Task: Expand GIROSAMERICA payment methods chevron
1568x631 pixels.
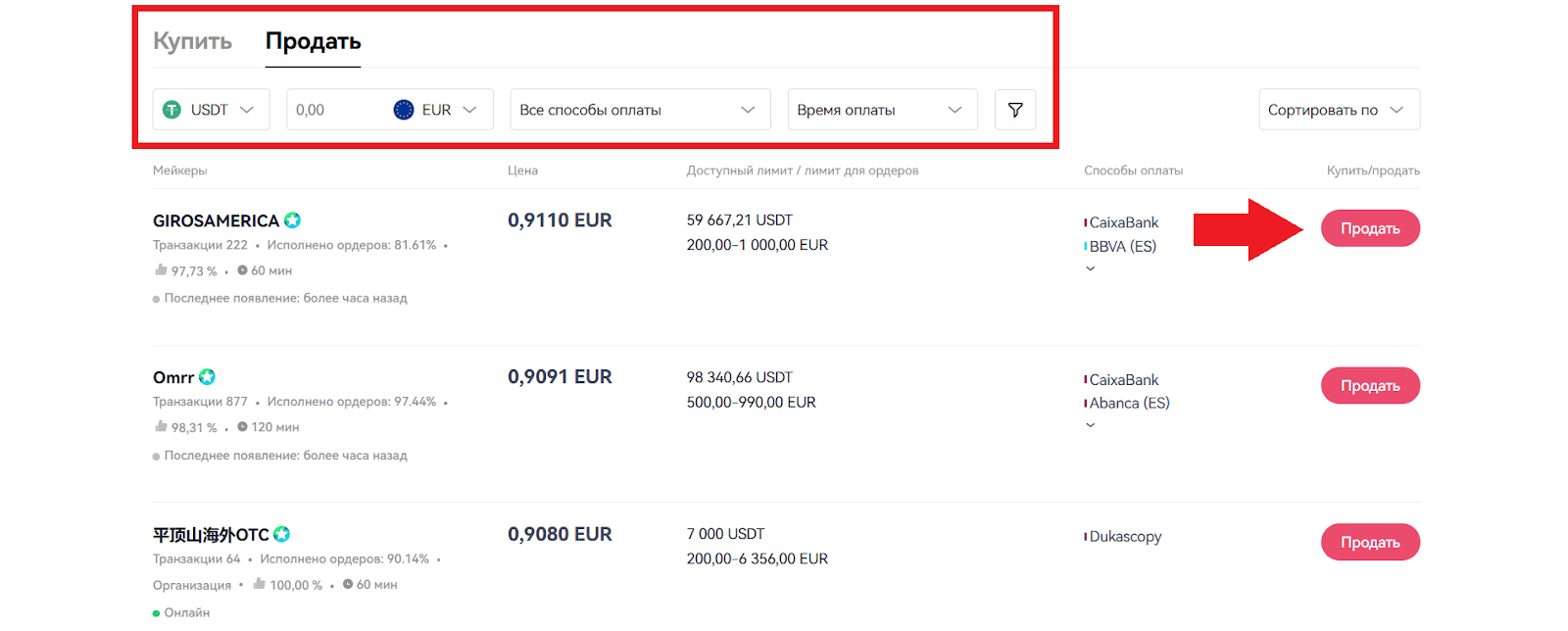Action: (x=1090, y=268)
